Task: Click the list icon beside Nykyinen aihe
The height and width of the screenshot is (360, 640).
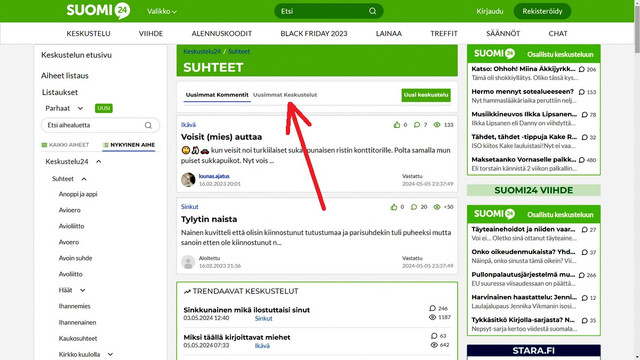Action: point(106,145)
